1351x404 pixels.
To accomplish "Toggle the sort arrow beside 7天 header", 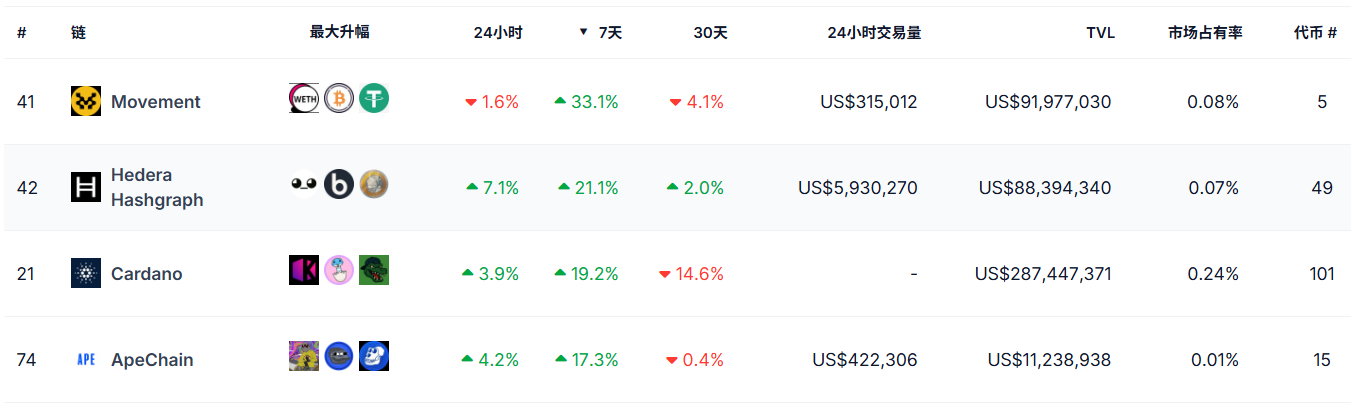I will pyautogui.click(x=583, y=32).
